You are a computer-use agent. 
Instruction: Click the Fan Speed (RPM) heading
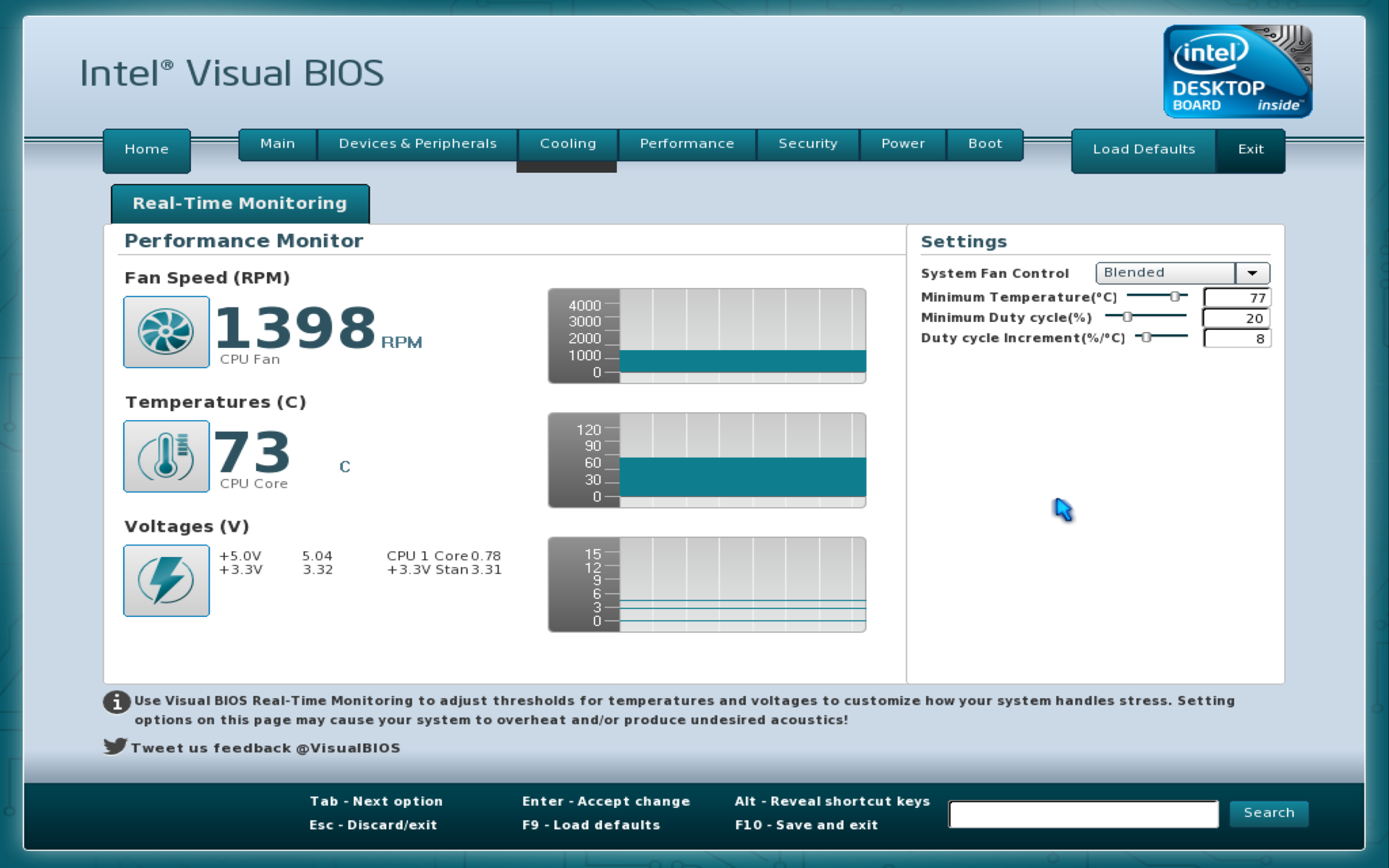click(207, 278)
